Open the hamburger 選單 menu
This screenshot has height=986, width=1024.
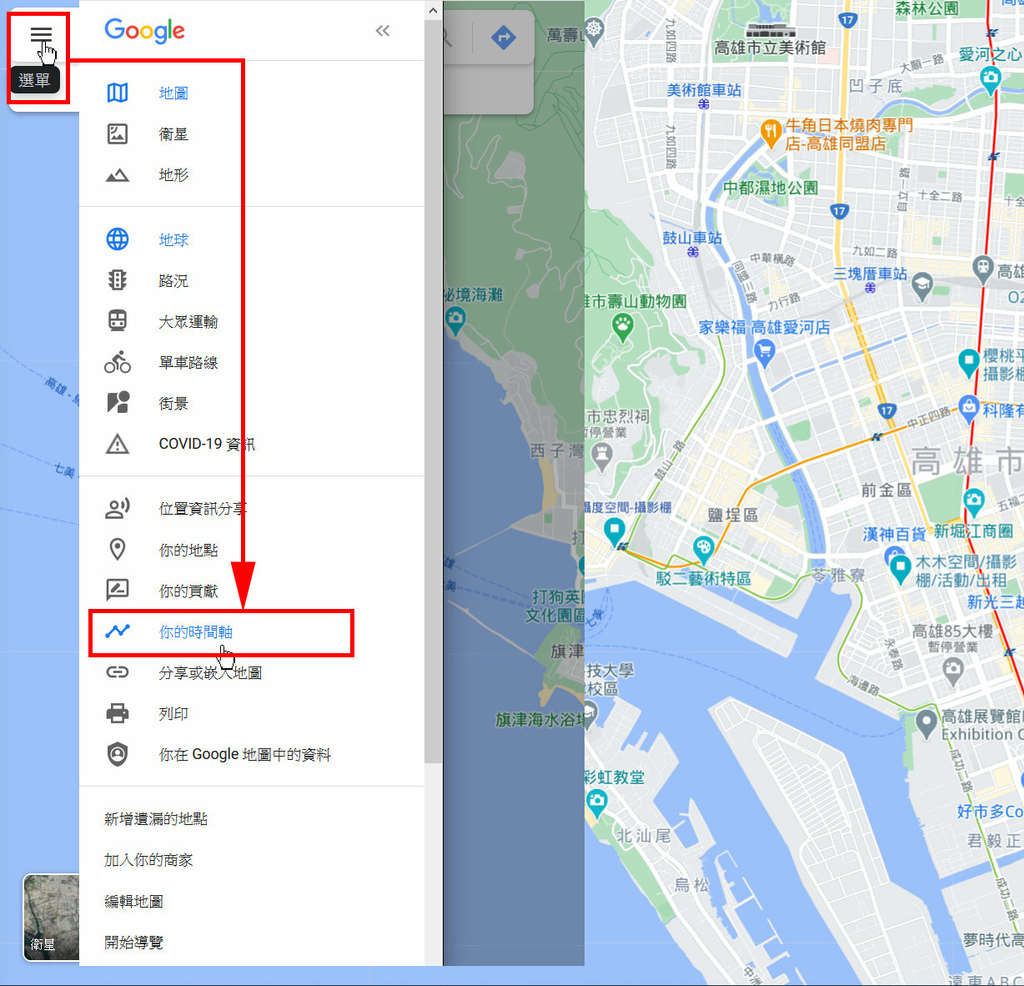pos(40,33)
